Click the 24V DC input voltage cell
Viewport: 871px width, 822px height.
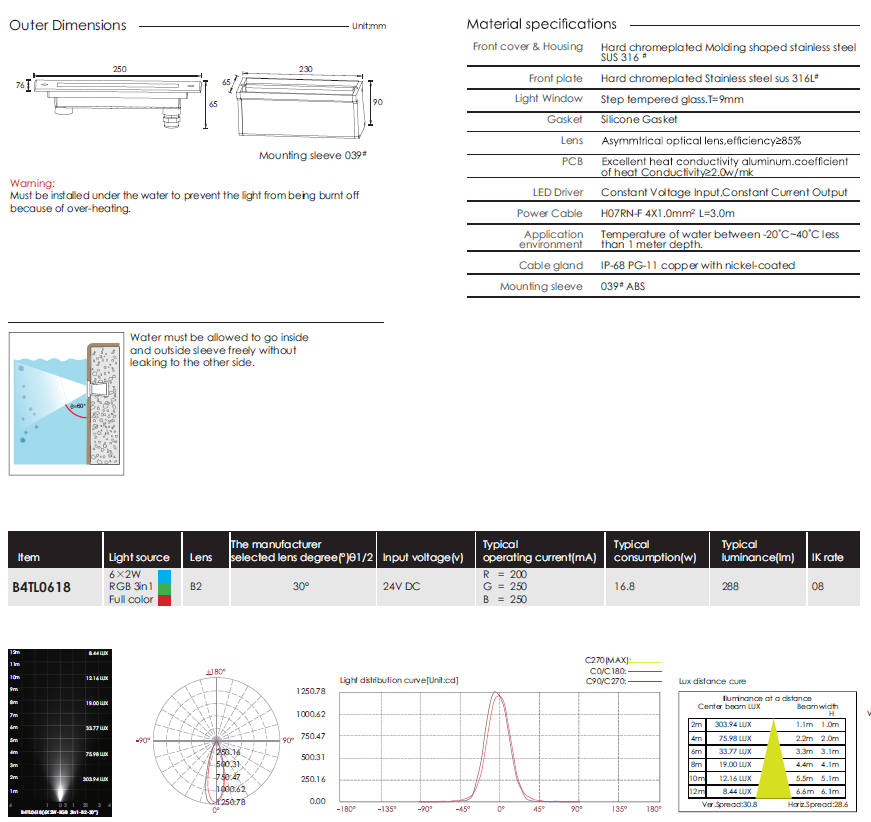click(401, 587)
